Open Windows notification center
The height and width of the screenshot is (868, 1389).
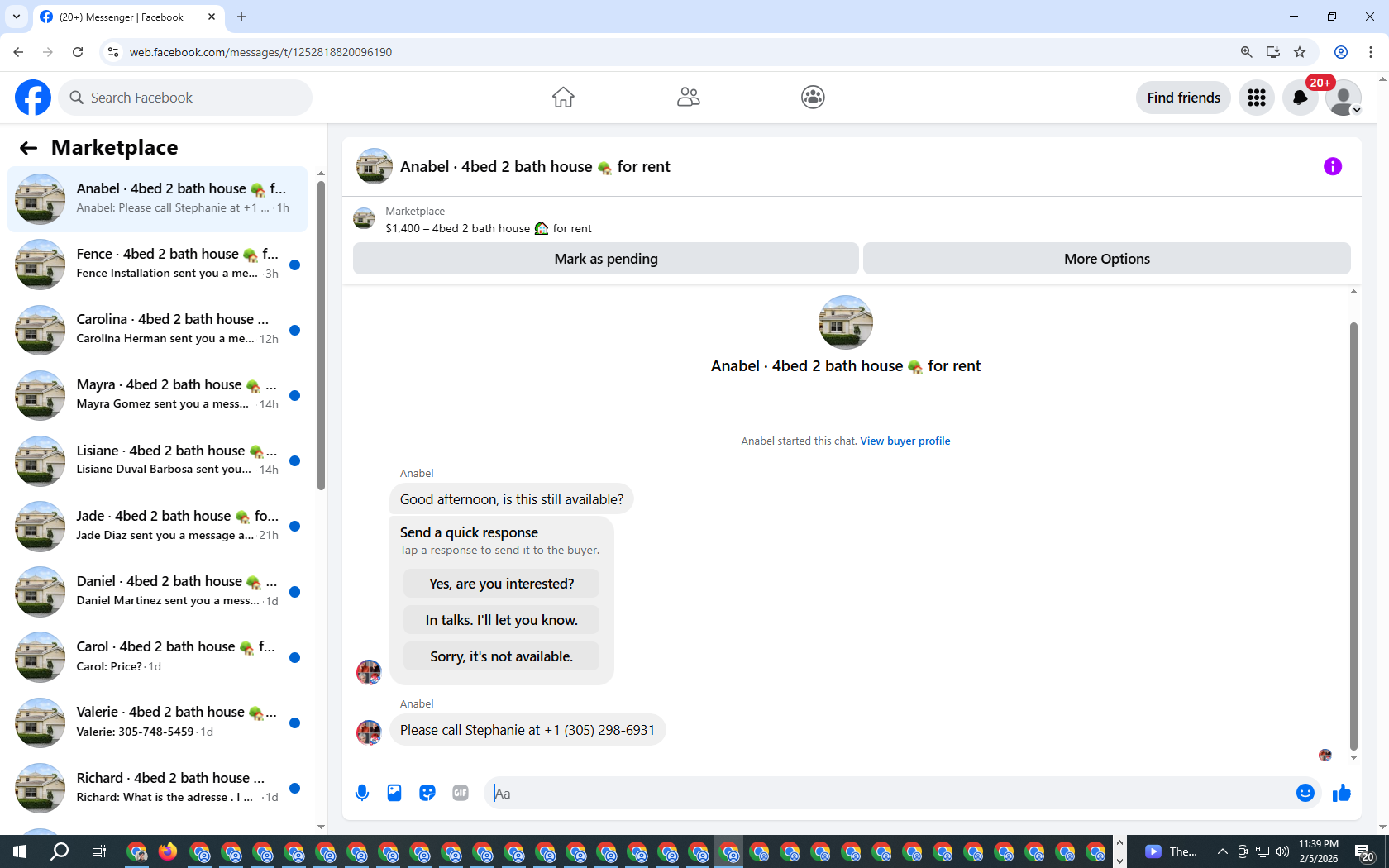1364,851
